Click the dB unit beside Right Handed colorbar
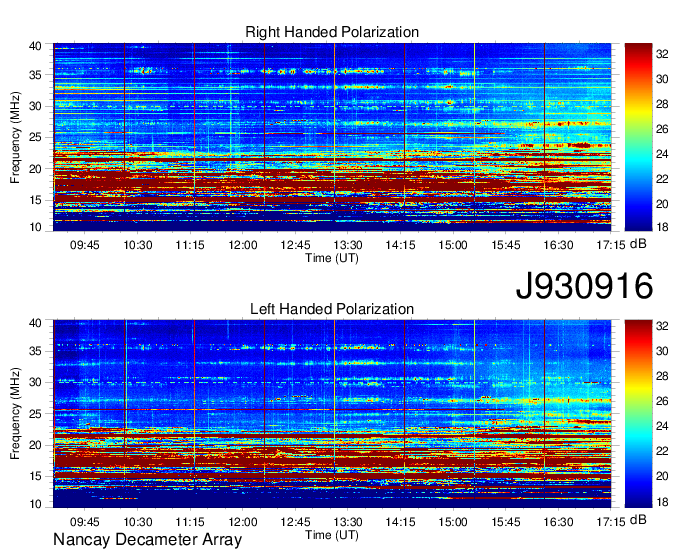 (638, 244)
